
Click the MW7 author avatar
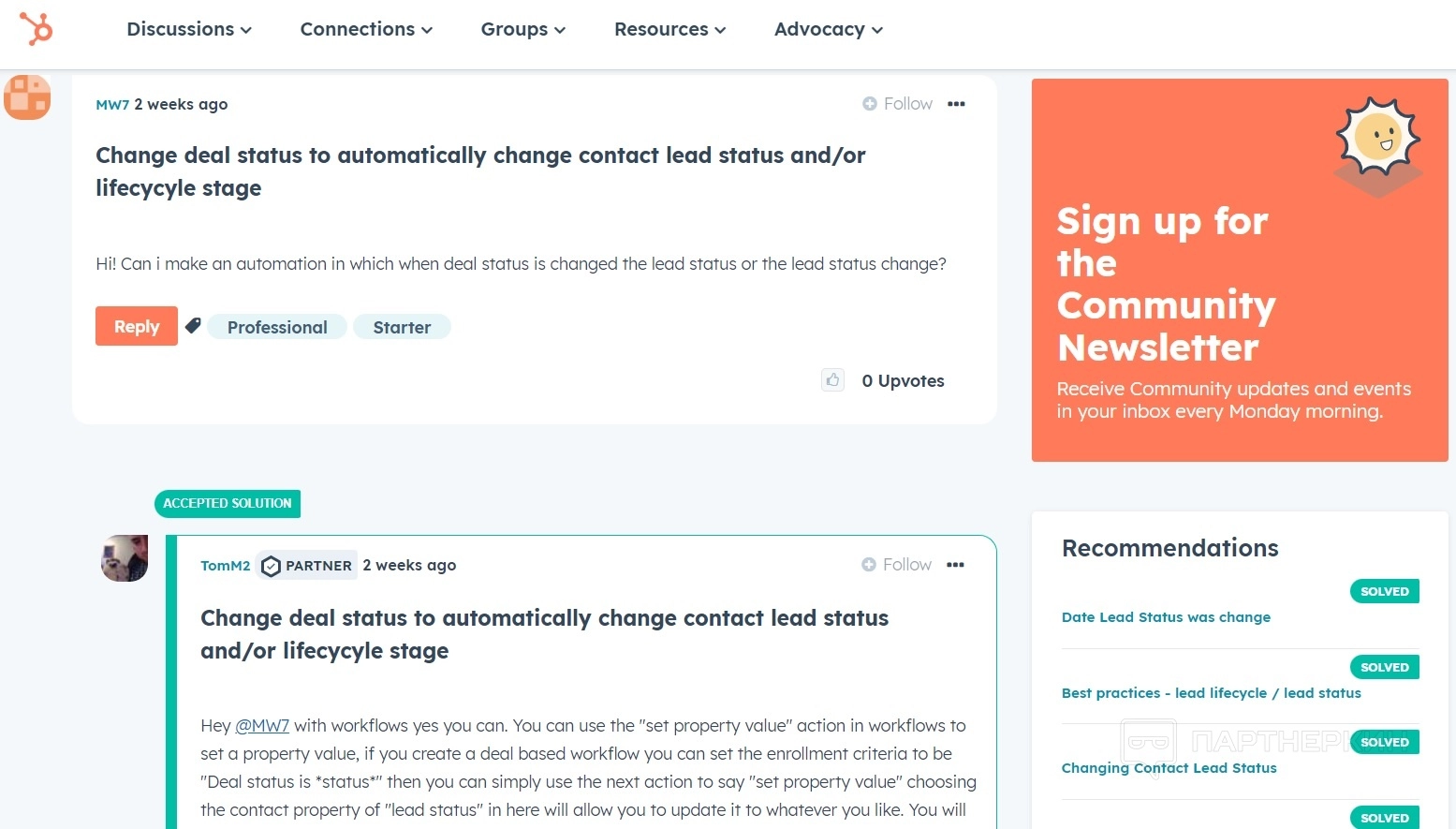(27, 97)
